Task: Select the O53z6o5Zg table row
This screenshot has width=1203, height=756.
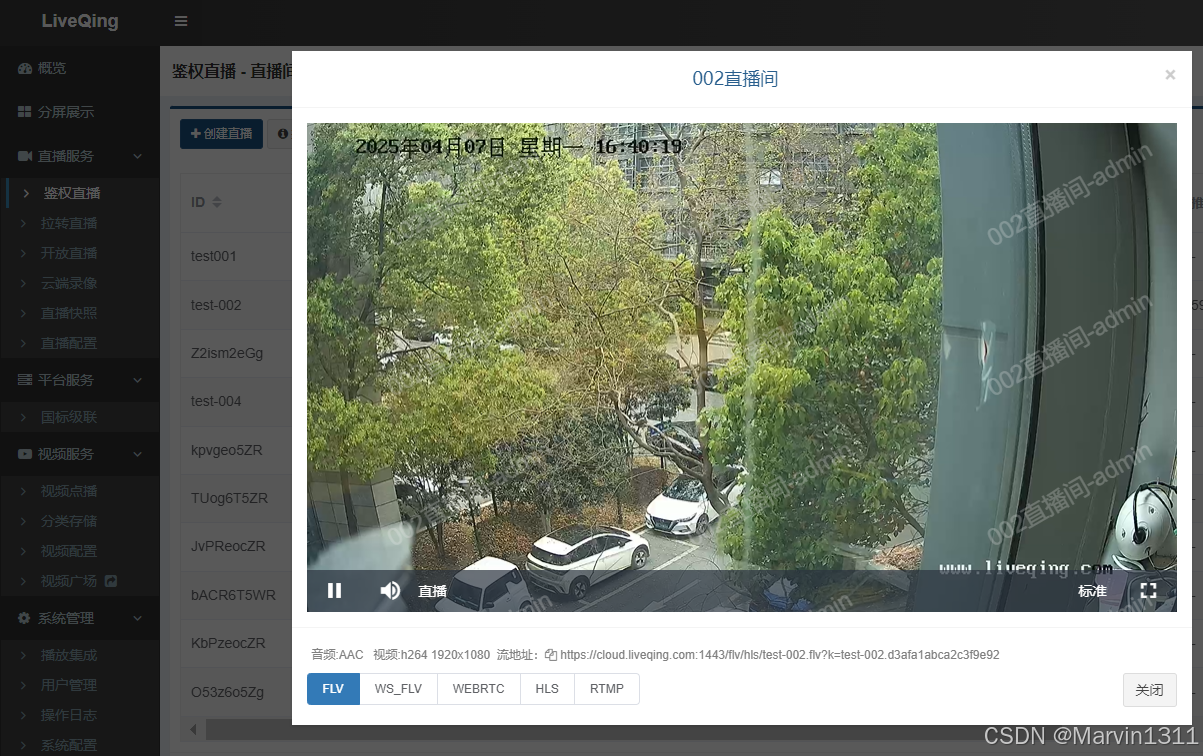Action: click(x=236, y=692)
